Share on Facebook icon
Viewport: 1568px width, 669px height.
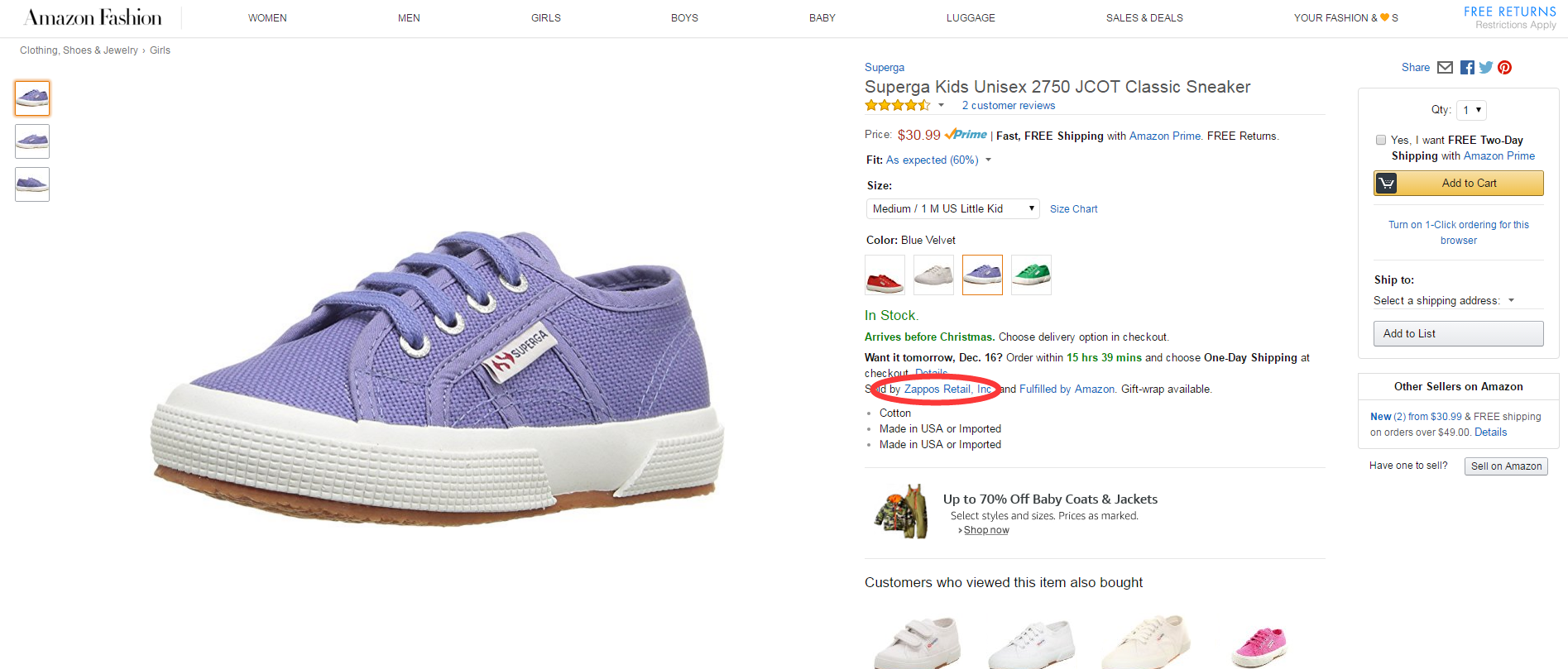1467,68
